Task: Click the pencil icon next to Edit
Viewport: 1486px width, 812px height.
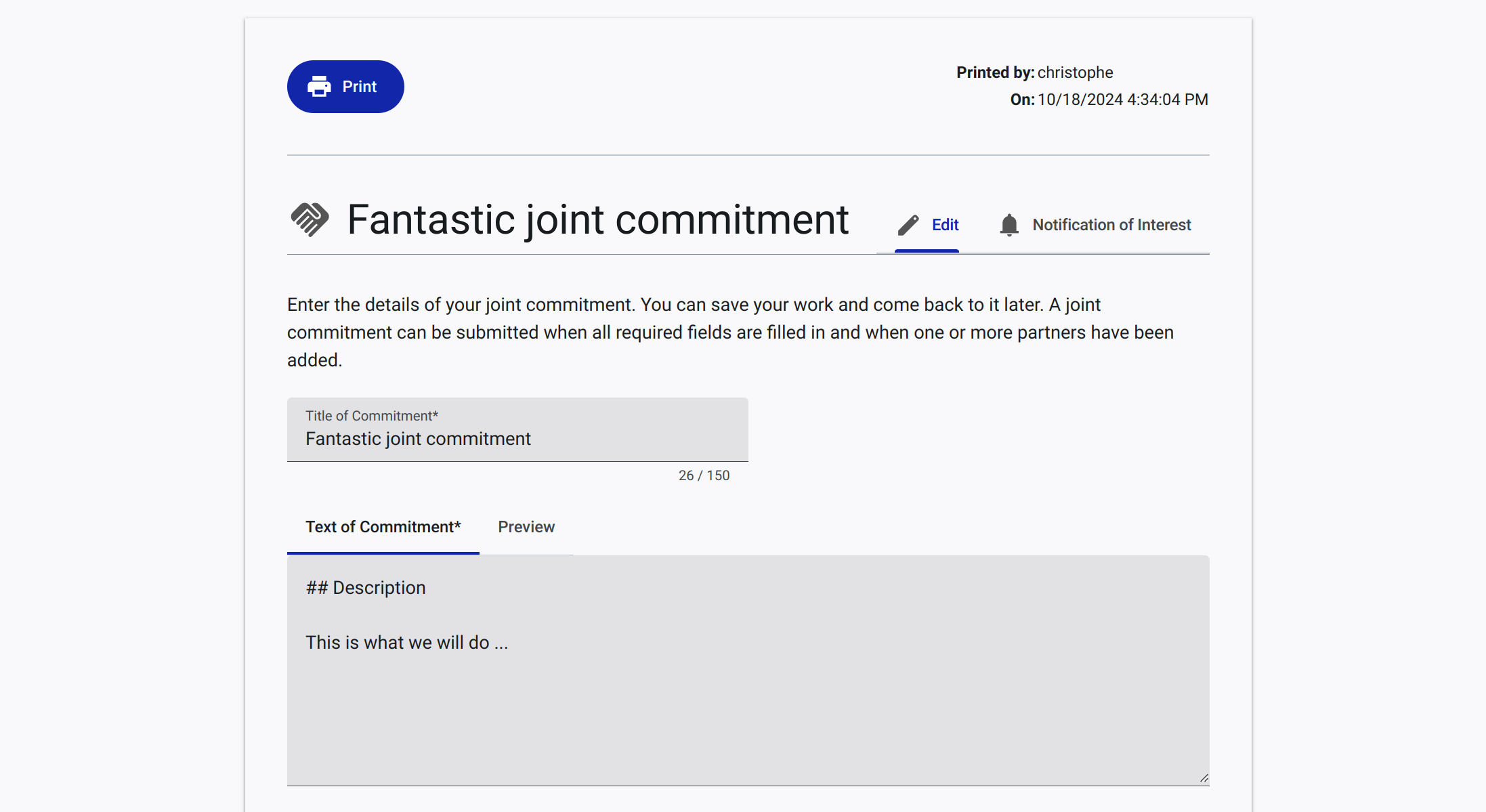Action: tap(908, 225)
